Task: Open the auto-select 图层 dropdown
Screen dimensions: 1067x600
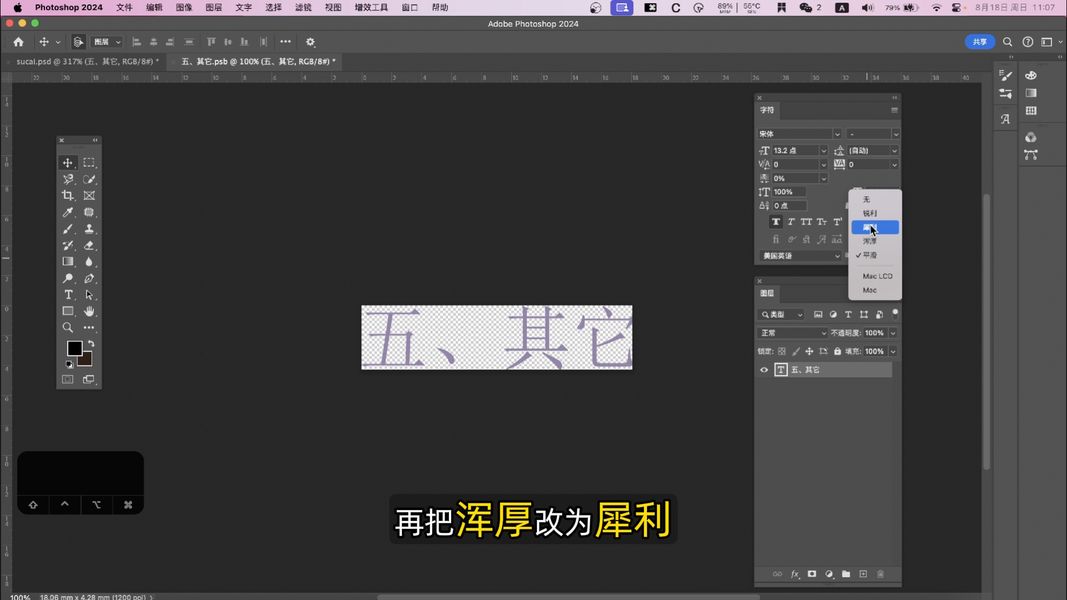Action: pyautogui.click(x=107, y=42)
